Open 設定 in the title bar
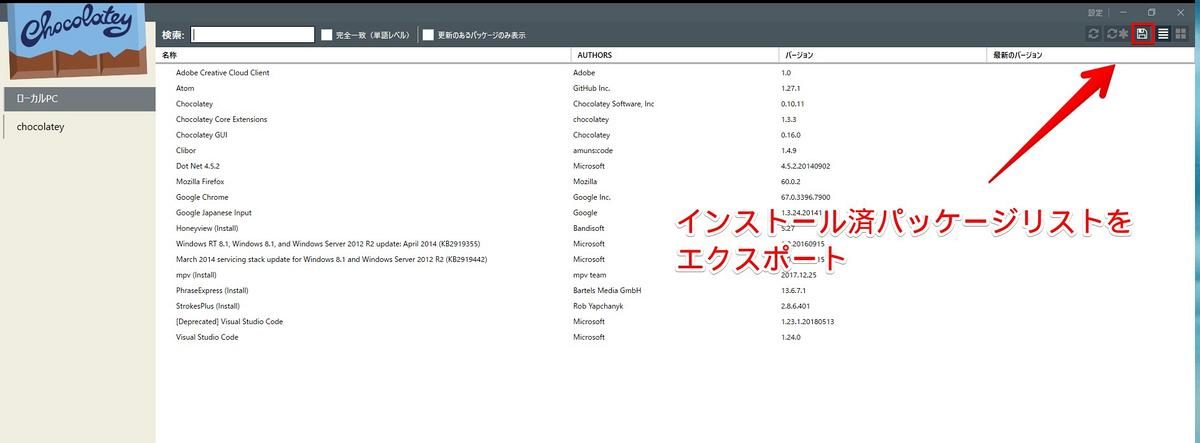This screenshot has width=1200, height=443. tap(1095, 12)
